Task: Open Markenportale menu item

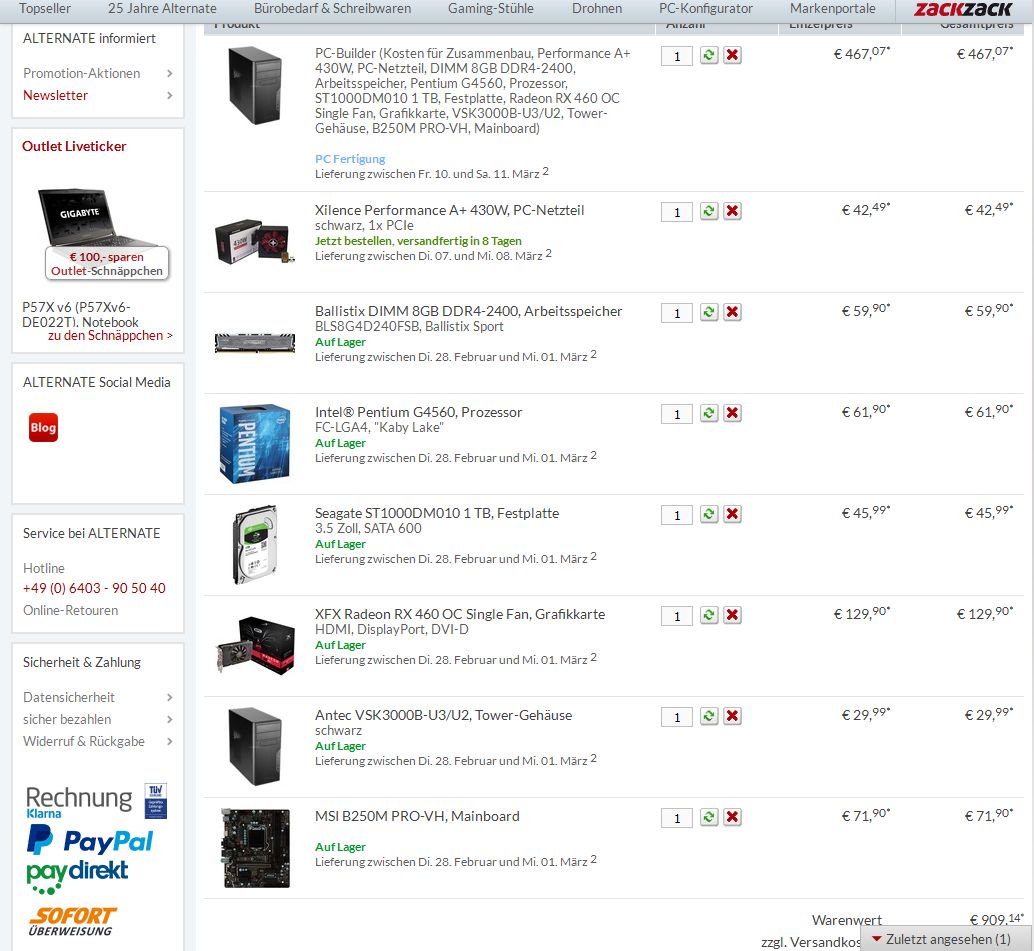Action: [x=833, y=9]
